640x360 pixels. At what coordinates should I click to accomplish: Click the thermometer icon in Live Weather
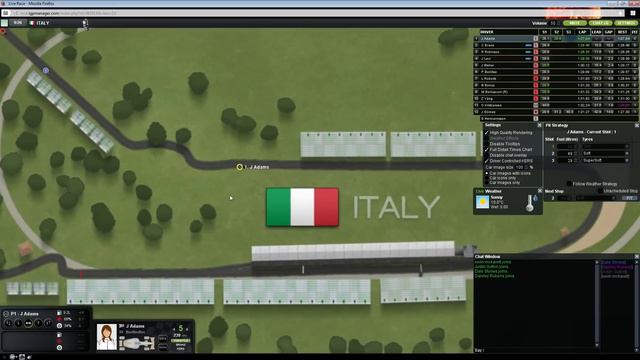[530, 203]
